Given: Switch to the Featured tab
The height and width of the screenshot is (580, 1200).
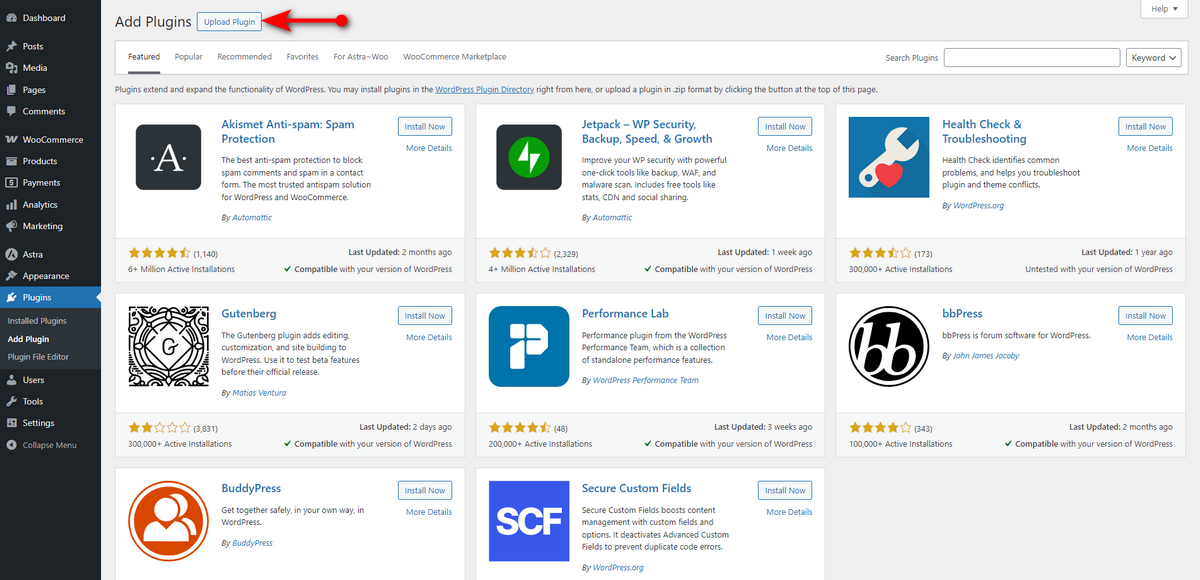Looking at the screenshot, I should tap(144, 57).
